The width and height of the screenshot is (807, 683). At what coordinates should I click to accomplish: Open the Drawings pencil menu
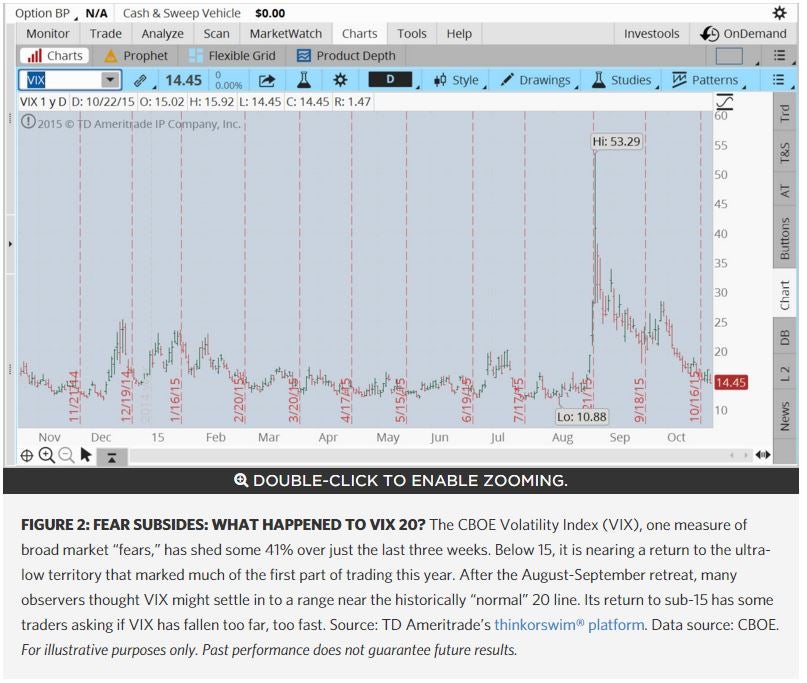(x=535, y=80)
